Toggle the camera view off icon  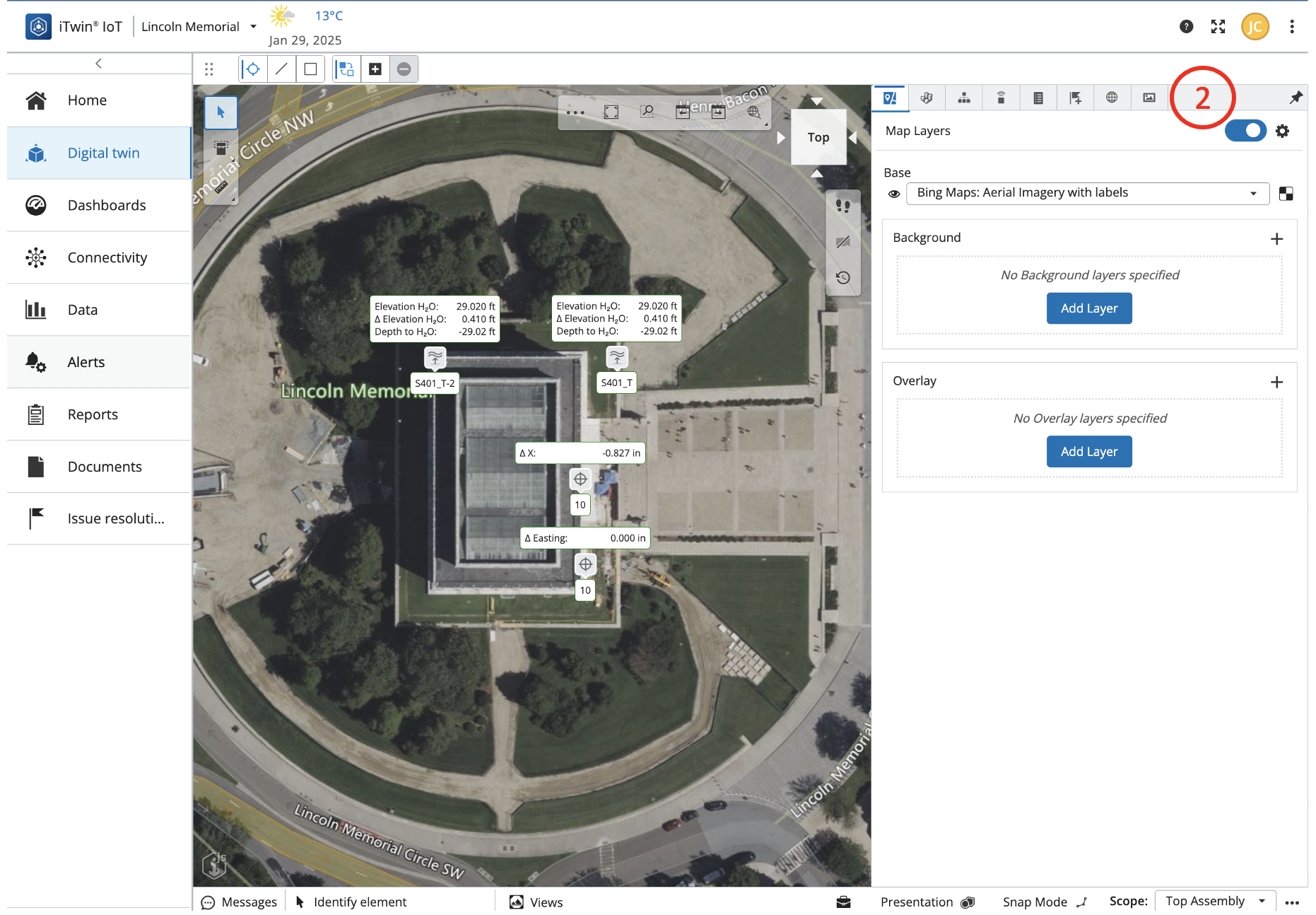[x=842, y=243]
